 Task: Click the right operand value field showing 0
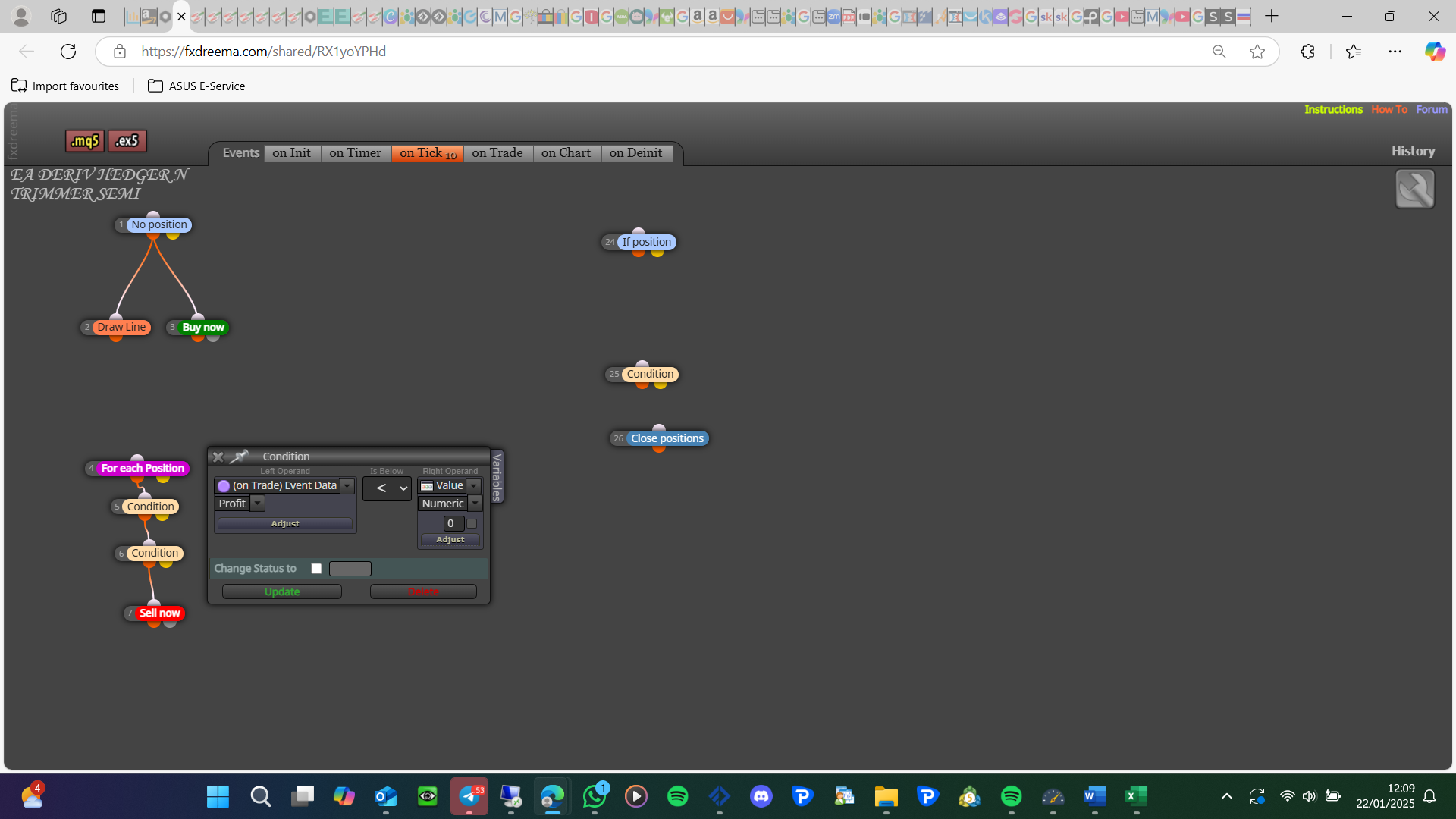click(453, 523)
